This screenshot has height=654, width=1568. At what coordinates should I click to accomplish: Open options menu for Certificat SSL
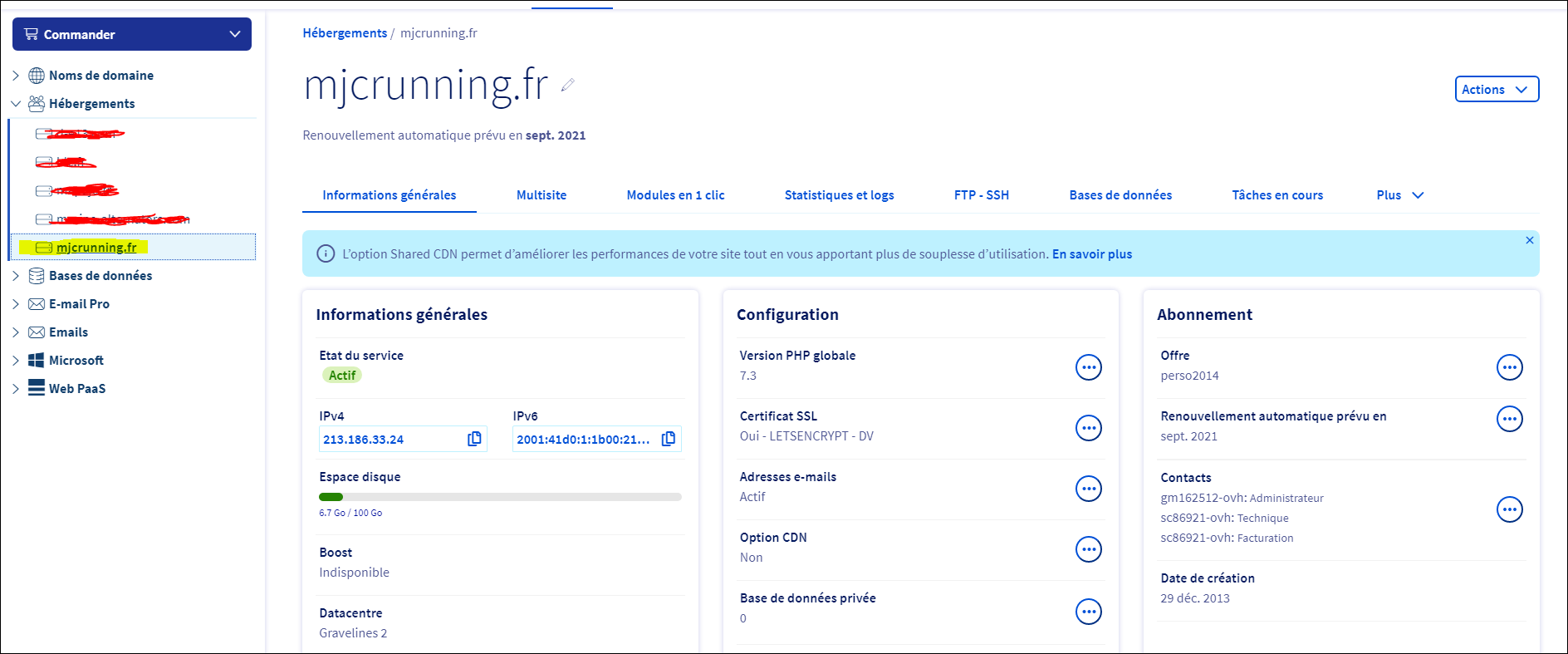(x=1088, y=428)
